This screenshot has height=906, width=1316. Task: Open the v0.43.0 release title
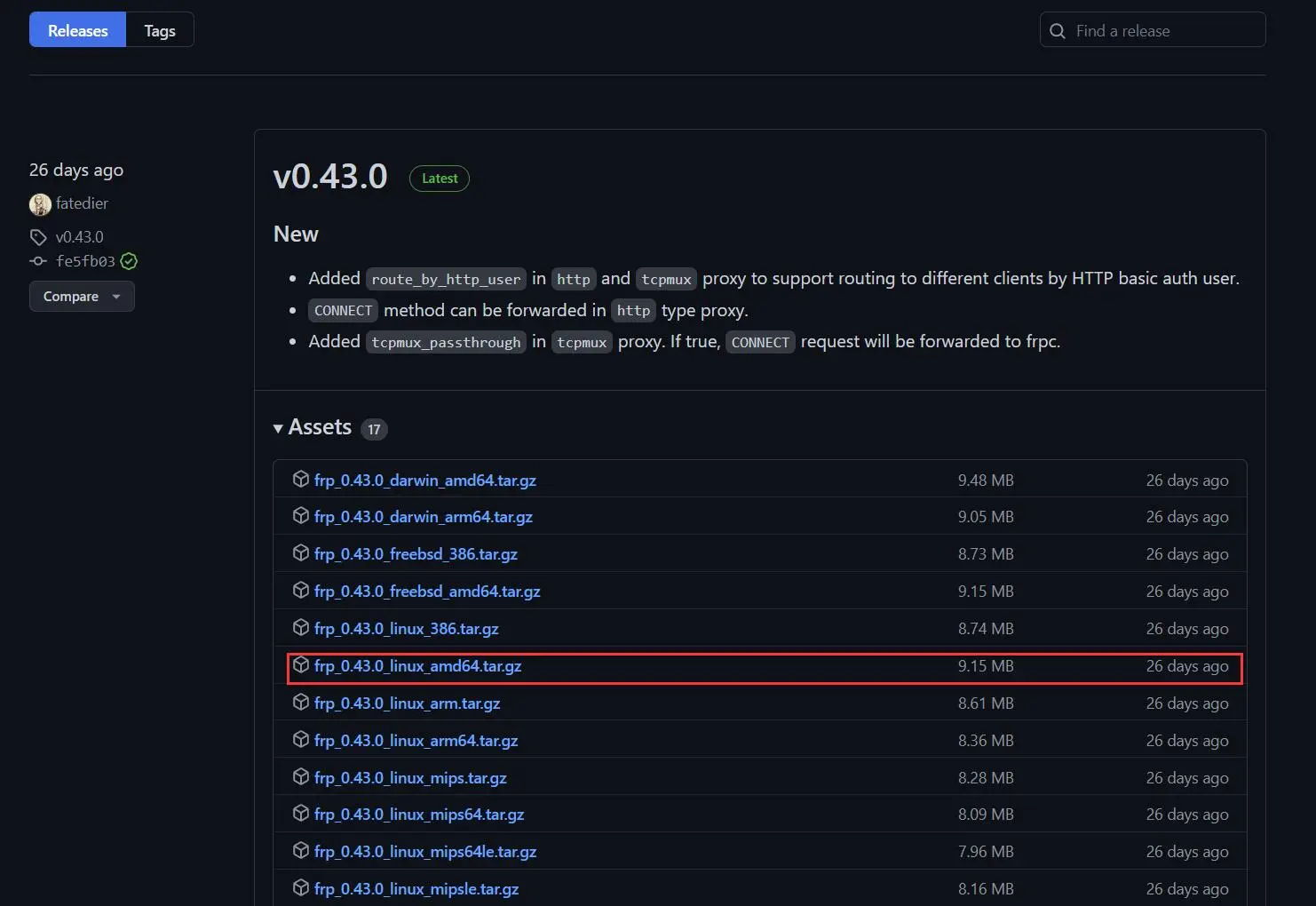click(330, 177)
